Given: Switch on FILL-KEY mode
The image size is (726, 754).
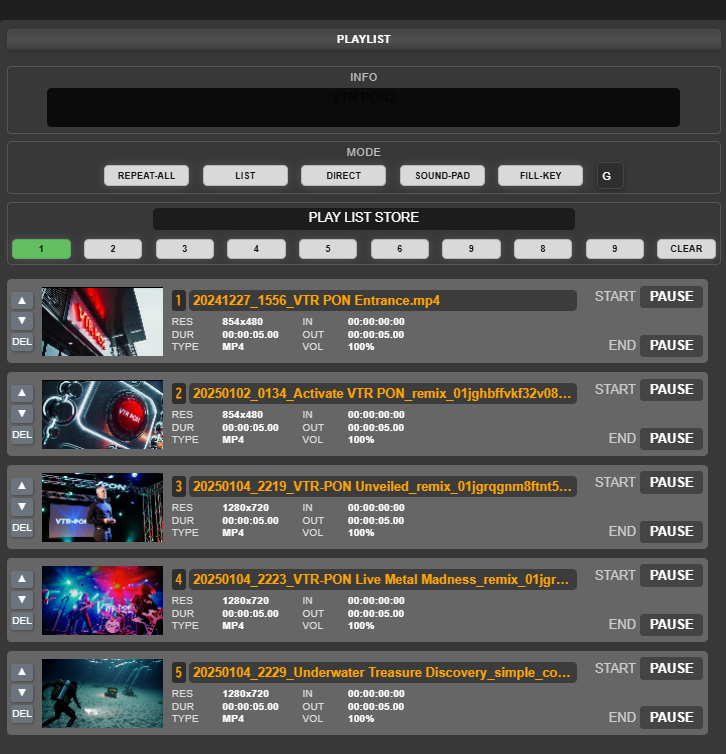Looking at the screenshot, I should 540,176.
